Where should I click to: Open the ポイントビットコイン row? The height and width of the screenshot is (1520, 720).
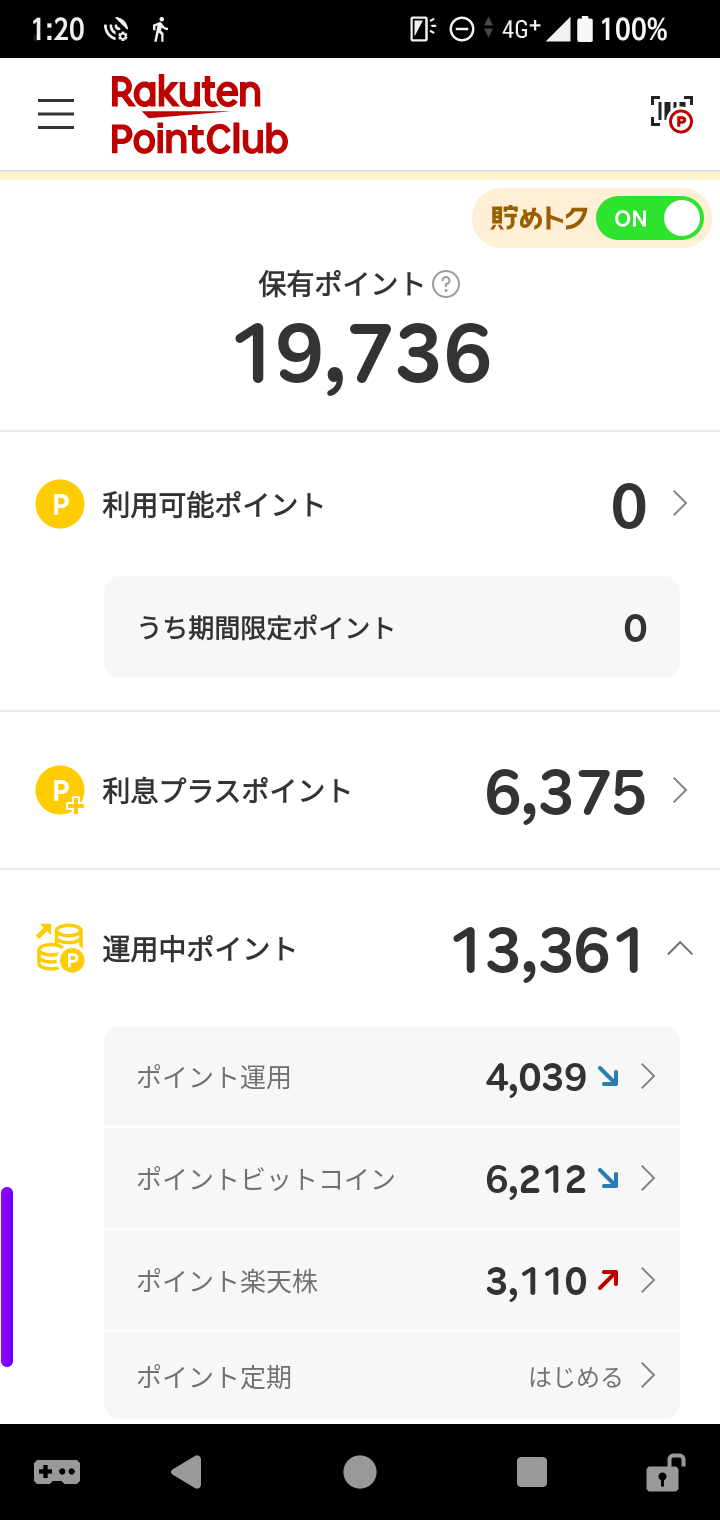392,1179
